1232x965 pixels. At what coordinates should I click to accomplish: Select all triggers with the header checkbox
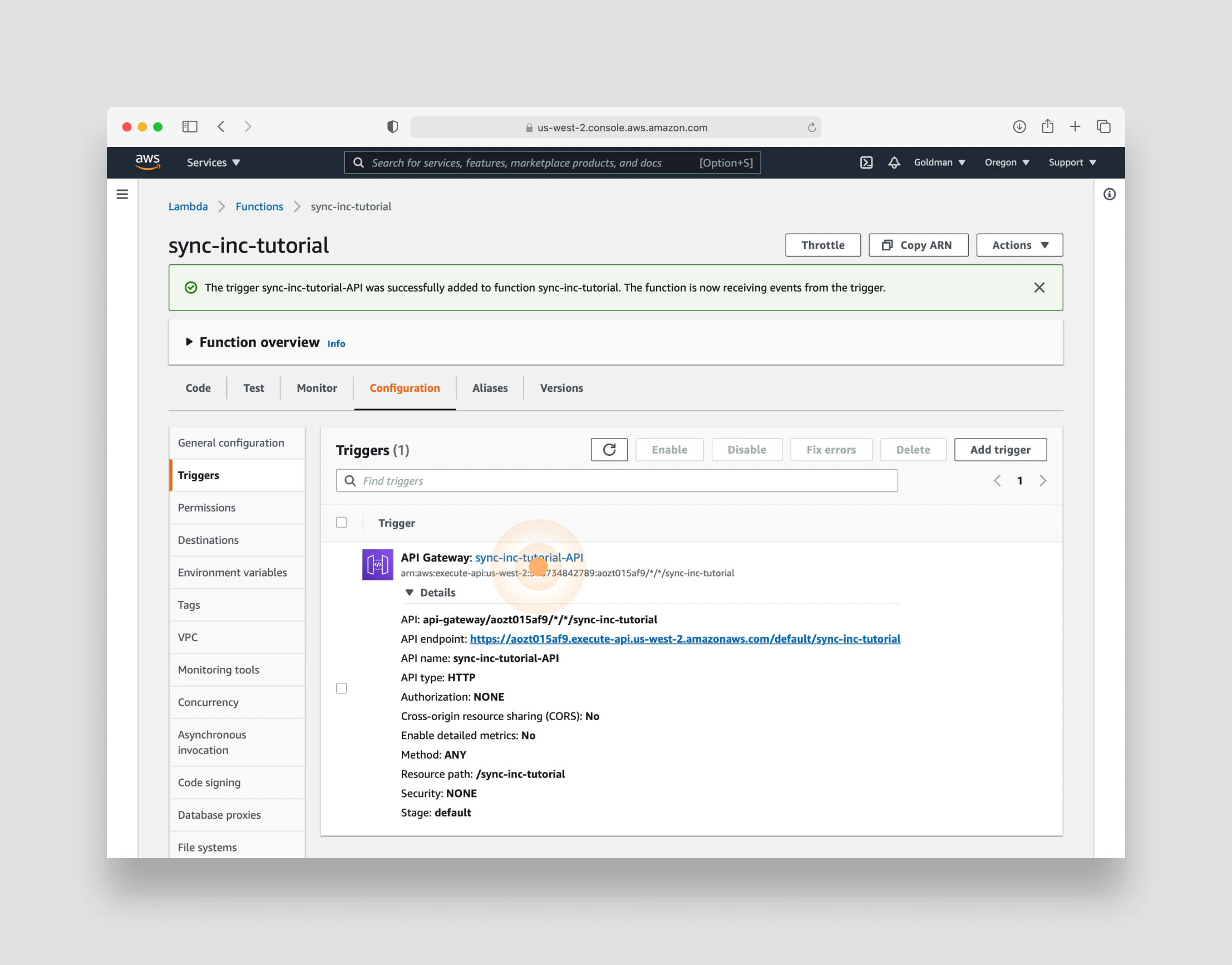pyautogui.click(x=341, y=522)
